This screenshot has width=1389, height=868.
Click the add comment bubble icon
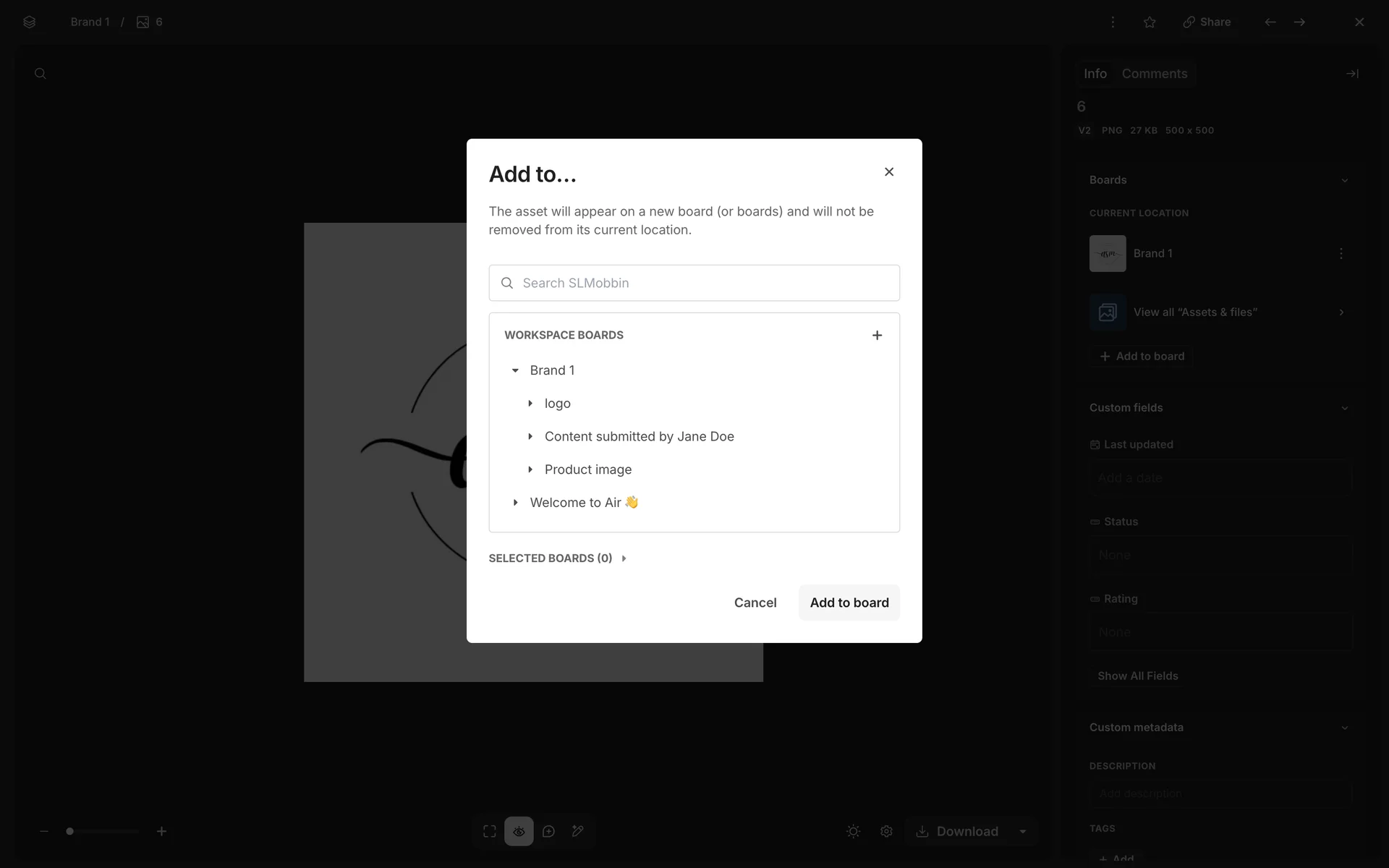coord(548,831)
